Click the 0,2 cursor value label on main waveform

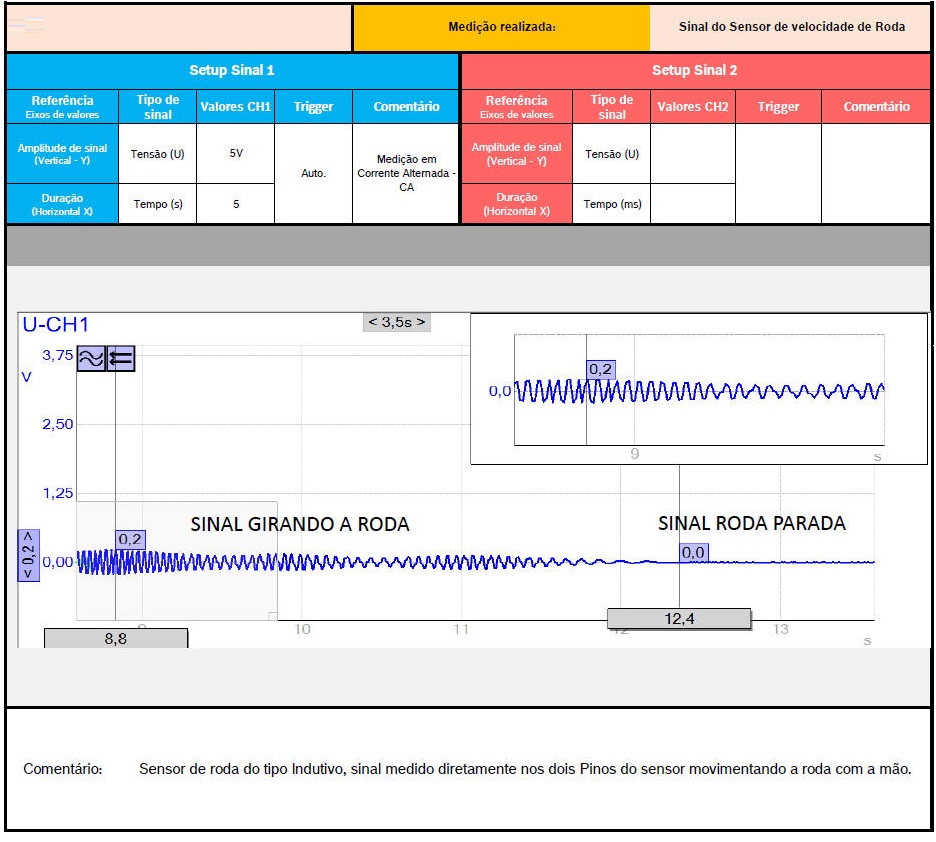click(130, 539)
